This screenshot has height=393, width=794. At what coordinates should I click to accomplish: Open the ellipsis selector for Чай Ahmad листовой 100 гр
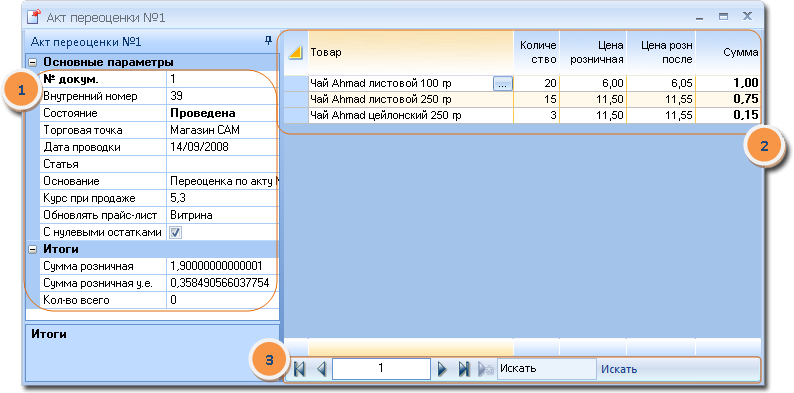(x=502, y=84)
